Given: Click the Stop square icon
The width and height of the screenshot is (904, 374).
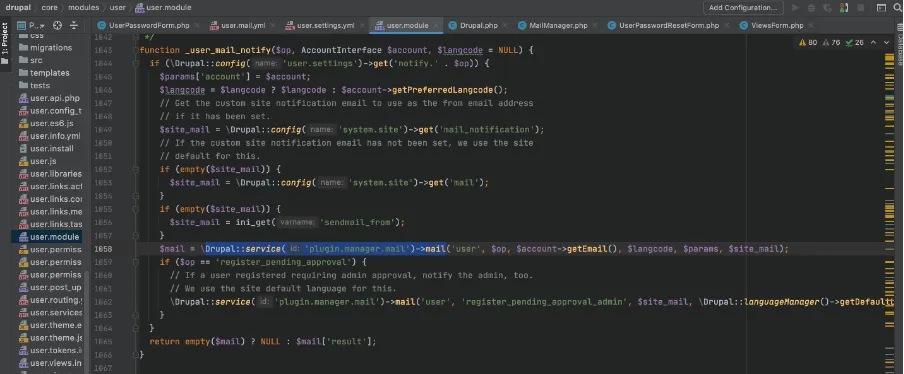Looking at the screenshot, I should [x=860, y=8].
